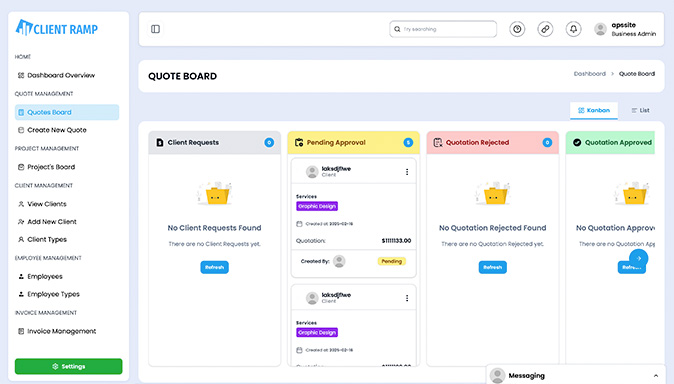Select Quotes Board in sidebar
This screenshot has height=384, width=674.
(67, 112)
